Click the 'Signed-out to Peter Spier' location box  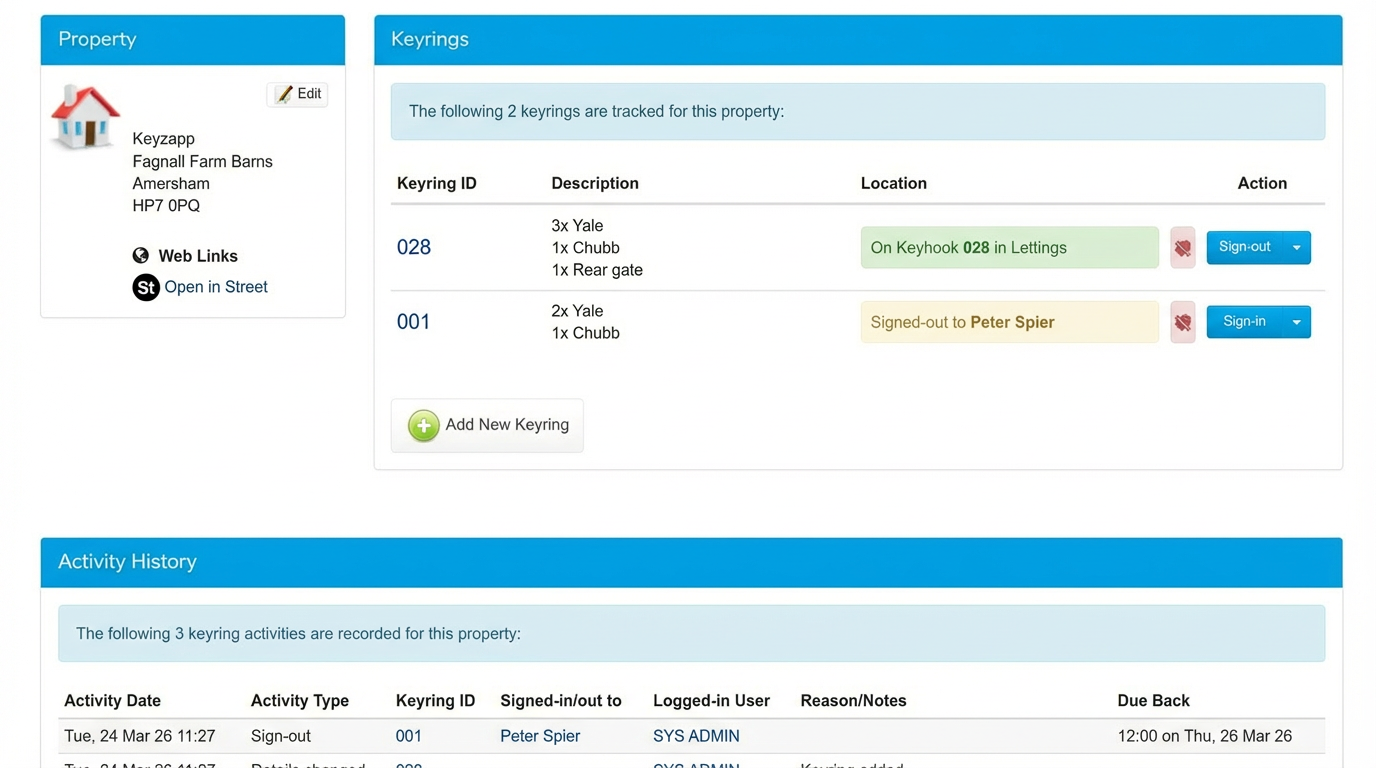(1009, 322)
